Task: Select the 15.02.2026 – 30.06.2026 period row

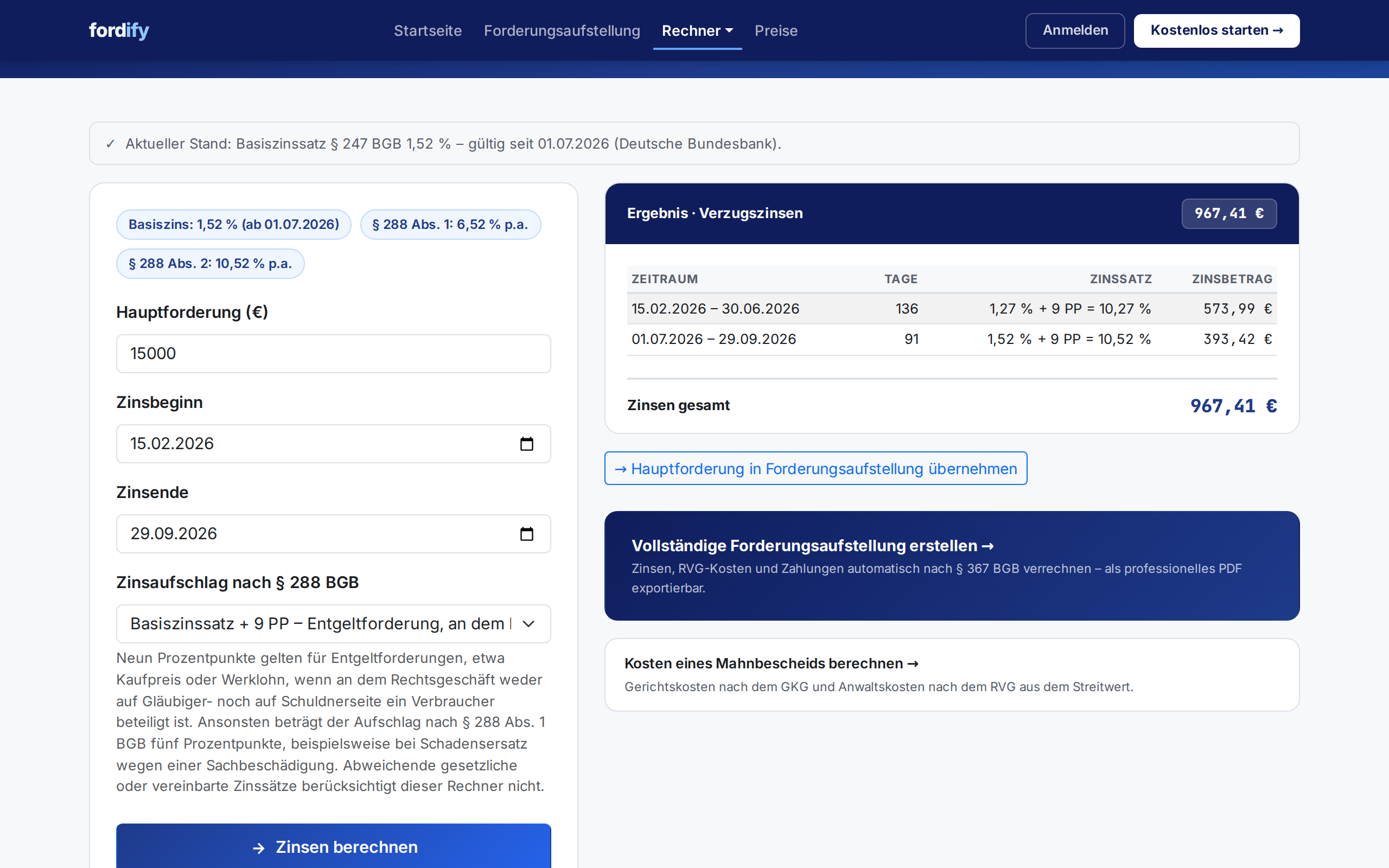Action: coord(952,309)
